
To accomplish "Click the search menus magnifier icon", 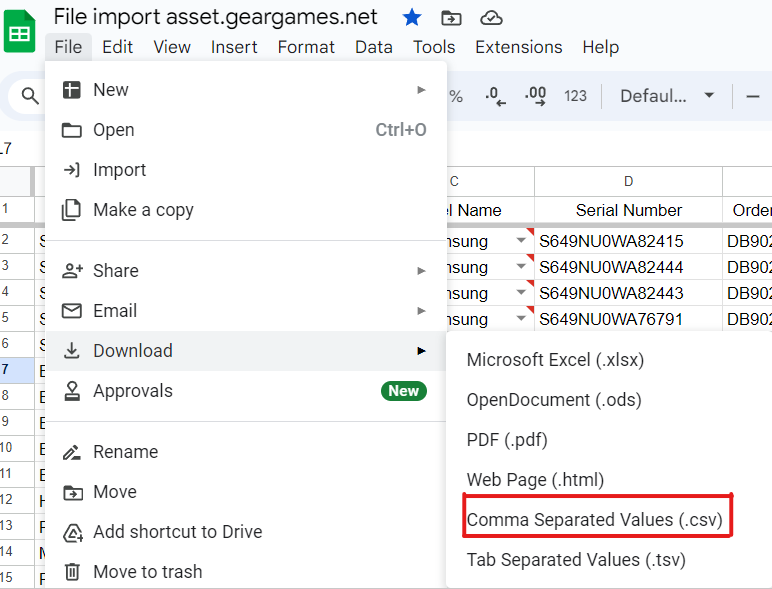I will 30,96.
